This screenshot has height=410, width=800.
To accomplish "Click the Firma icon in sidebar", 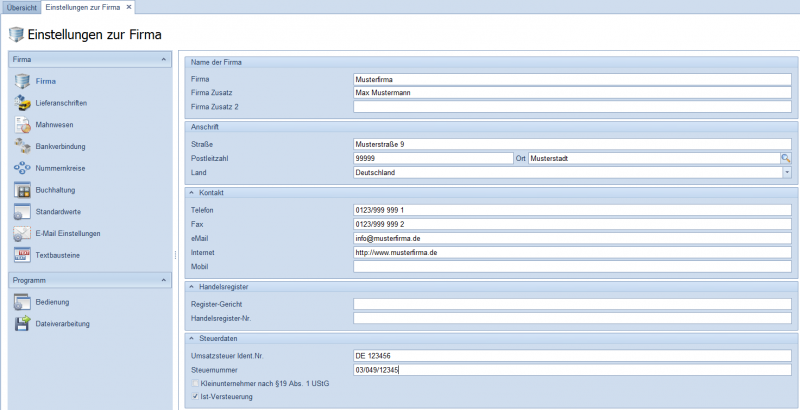I will click(x=23, y=81).
